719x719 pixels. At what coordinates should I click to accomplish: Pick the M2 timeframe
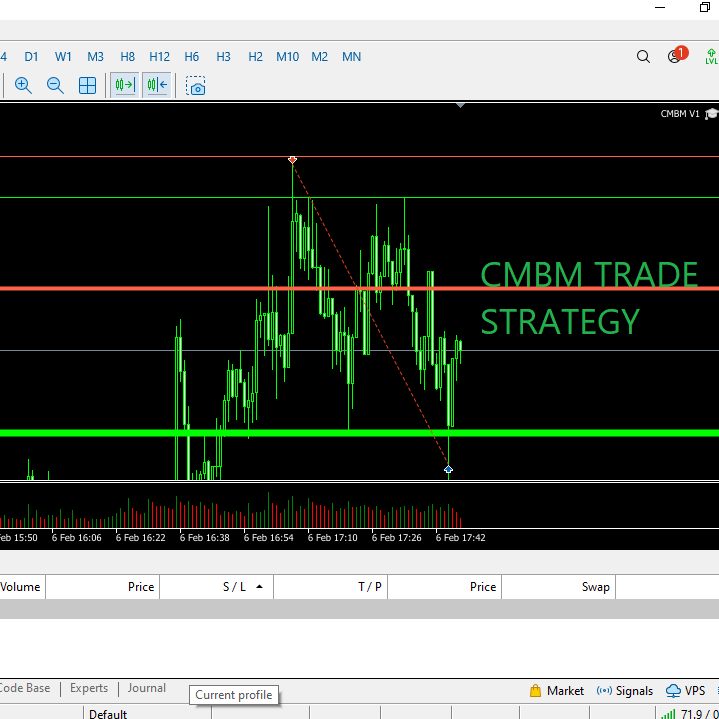320,57
